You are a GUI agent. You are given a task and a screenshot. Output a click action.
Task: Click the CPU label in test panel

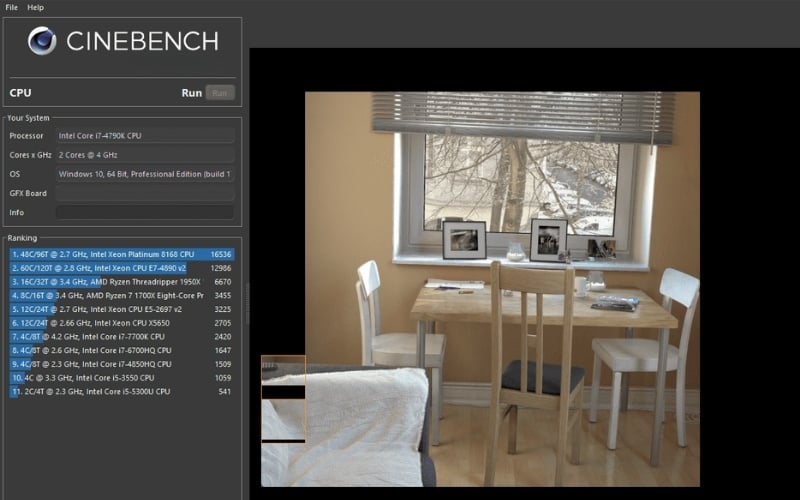tap(20, 93)
